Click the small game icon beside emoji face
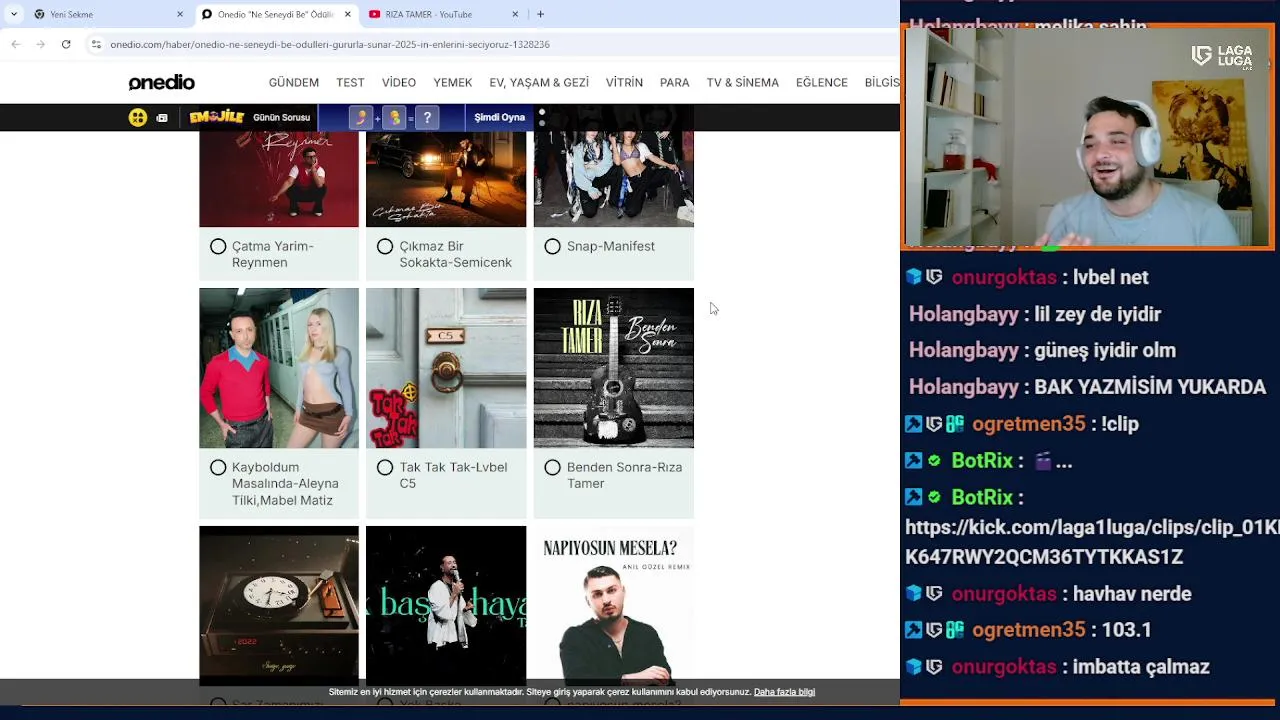 [x=162, y=118]
